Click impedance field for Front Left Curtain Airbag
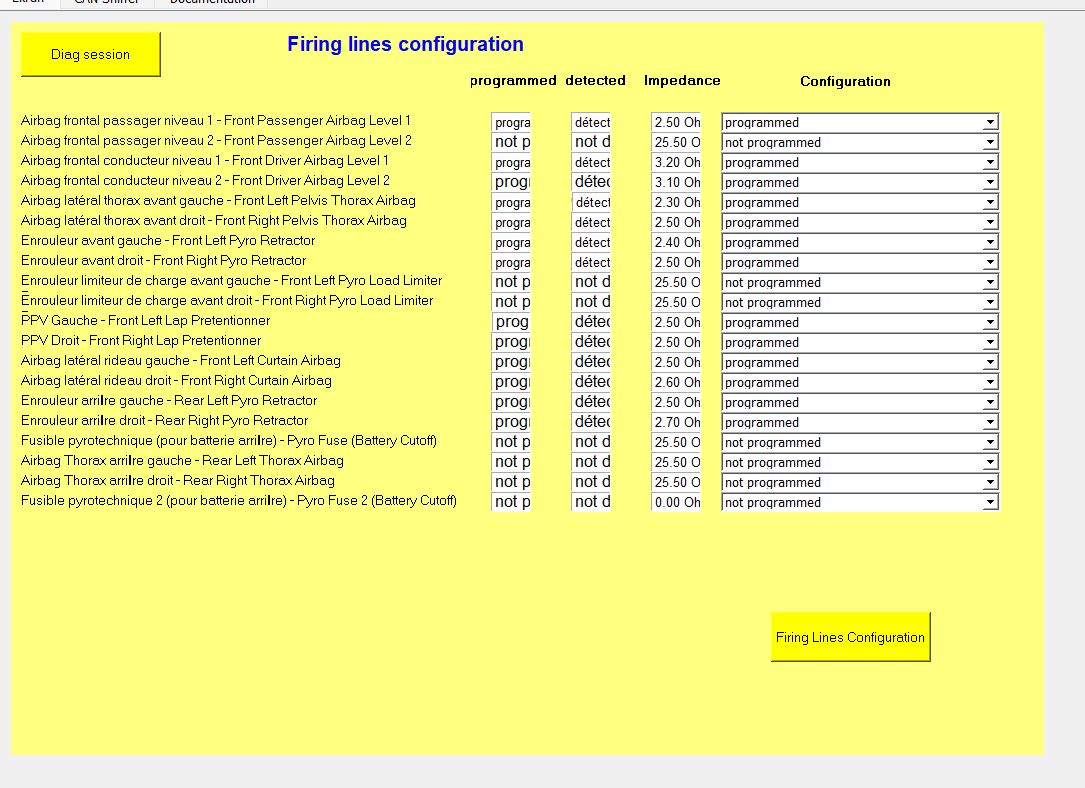 click(x=676, y=362)
